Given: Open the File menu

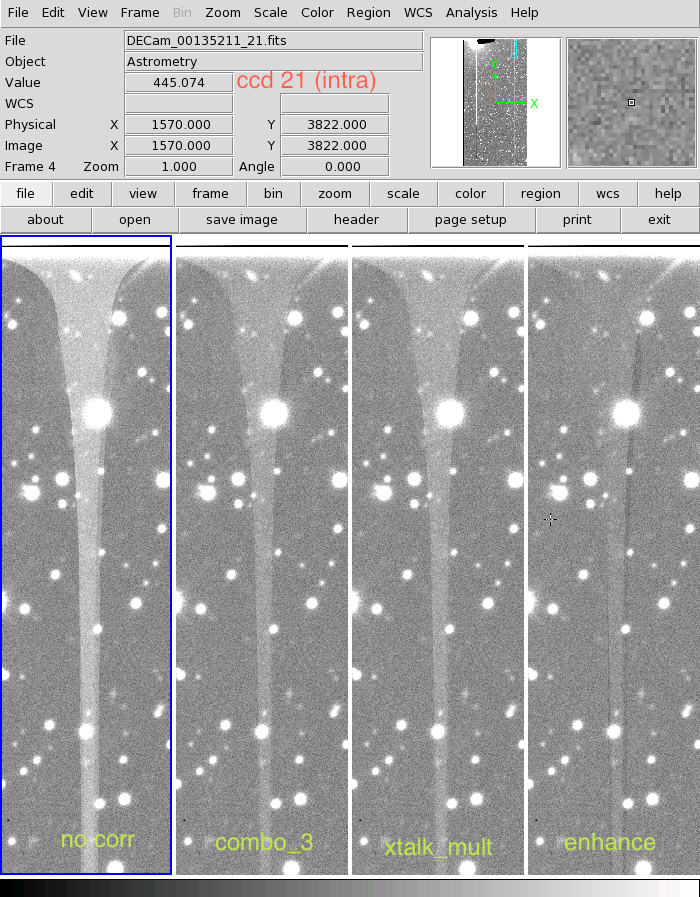Looking at the screenshot, I should click(x=19, y=13).
